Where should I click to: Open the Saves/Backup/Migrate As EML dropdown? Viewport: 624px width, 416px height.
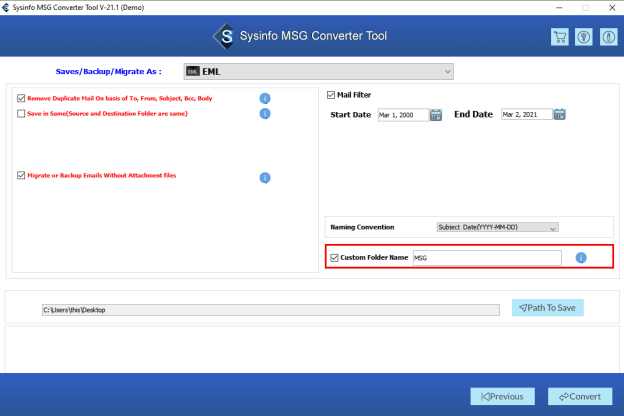point(318,72)
